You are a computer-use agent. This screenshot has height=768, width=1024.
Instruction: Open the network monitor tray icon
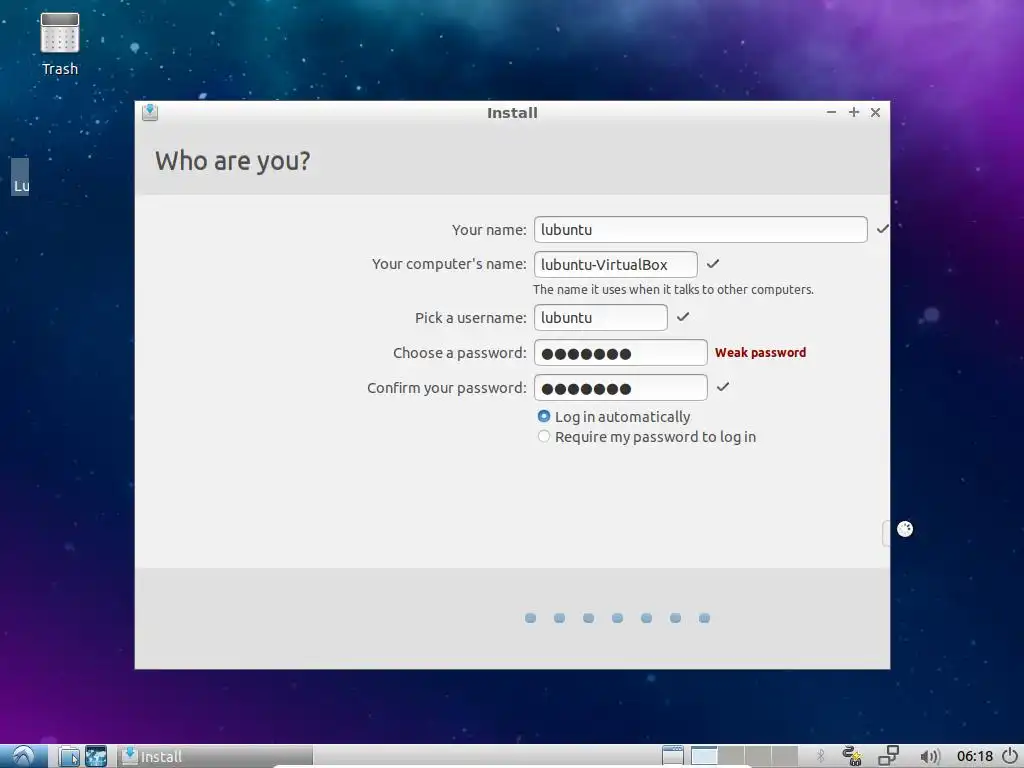[x=889, y=756]
